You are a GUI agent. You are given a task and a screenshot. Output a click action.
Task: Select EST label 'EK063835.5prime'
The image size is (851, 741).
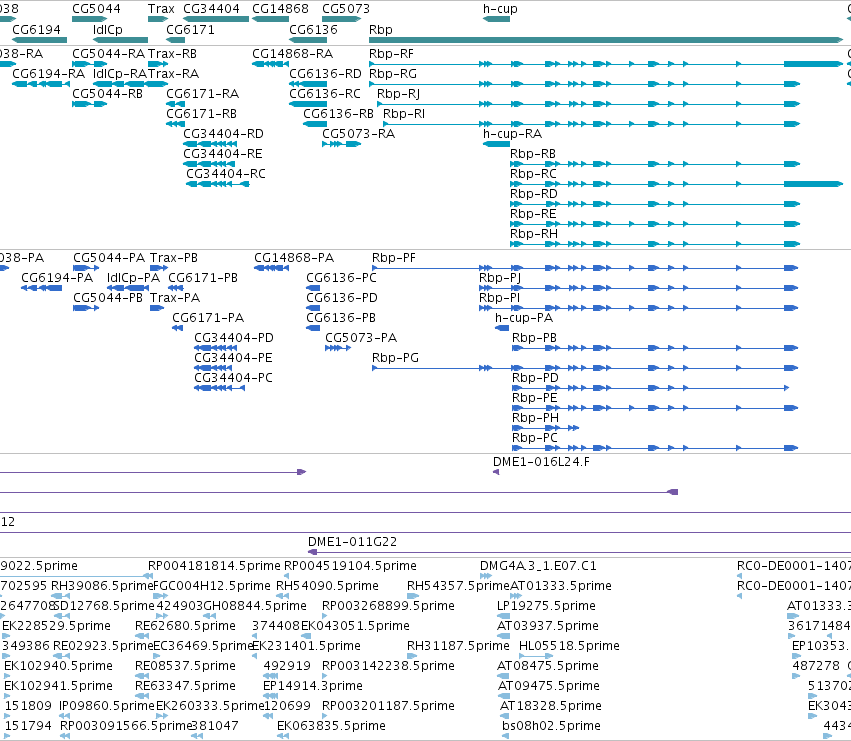click(x=331, y=726)
